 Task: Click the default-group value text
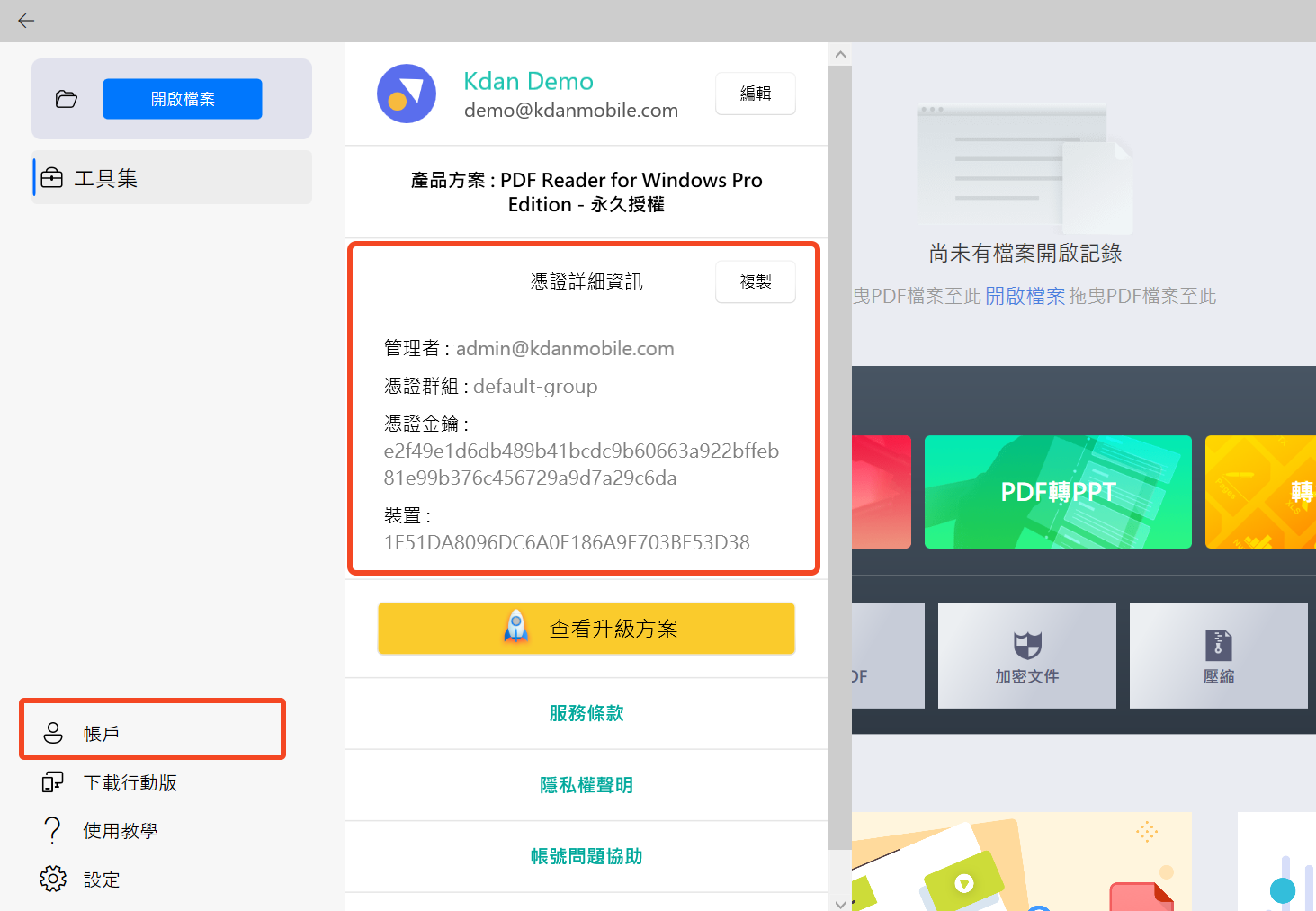(x=535, y=387)
